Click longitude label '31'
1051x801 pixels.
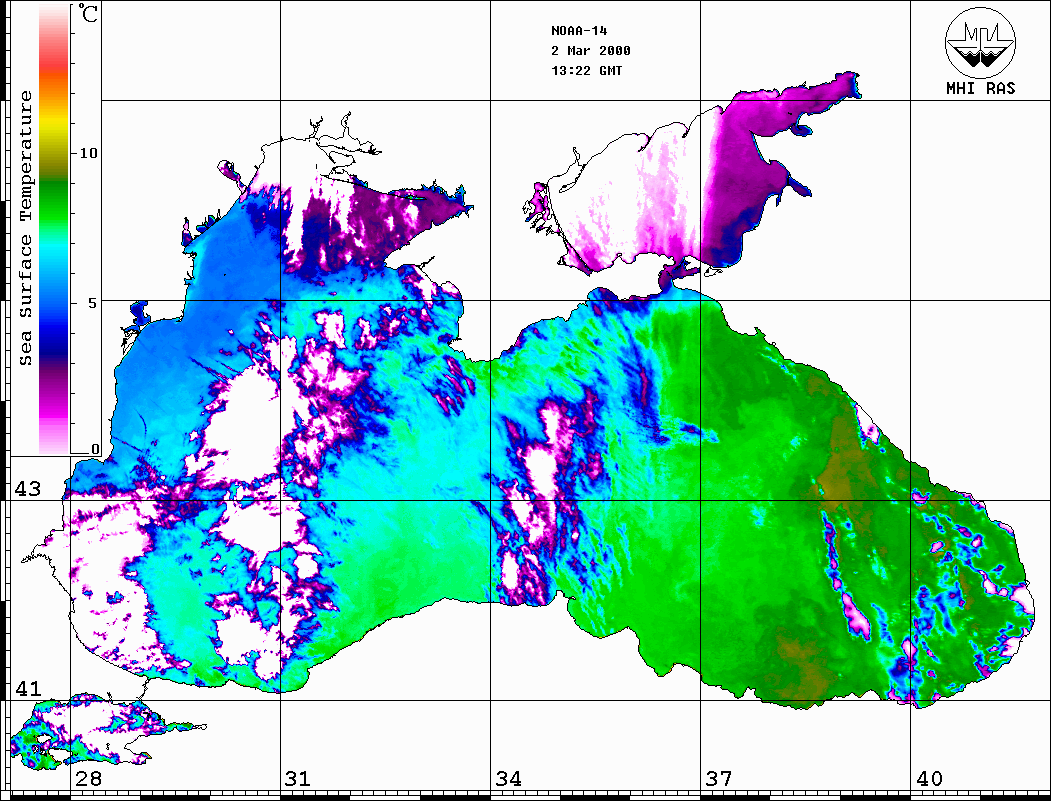[x=298, y=779]
